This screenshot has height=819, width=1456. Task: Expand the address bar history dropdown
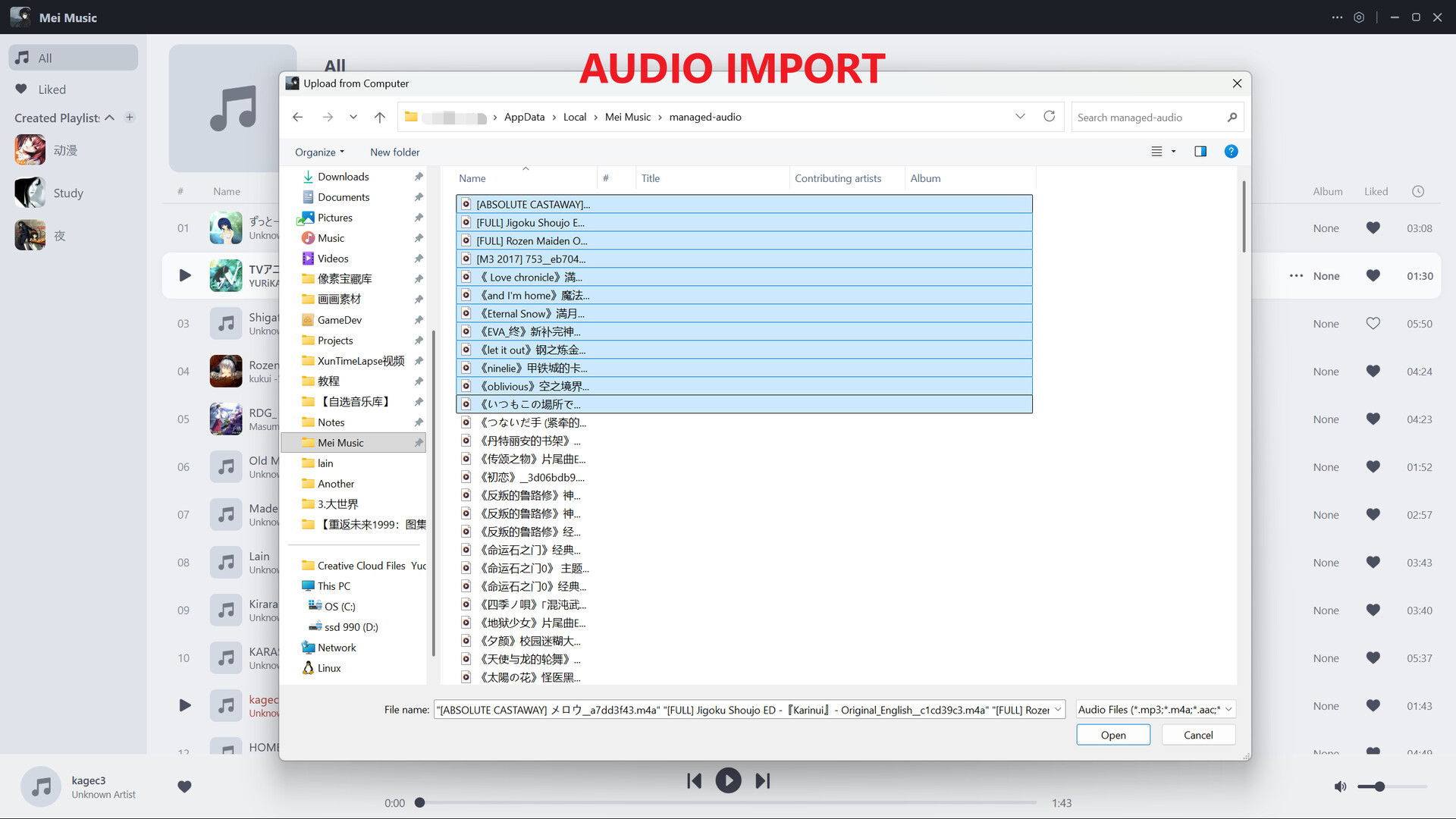(x=1020, y=117)
